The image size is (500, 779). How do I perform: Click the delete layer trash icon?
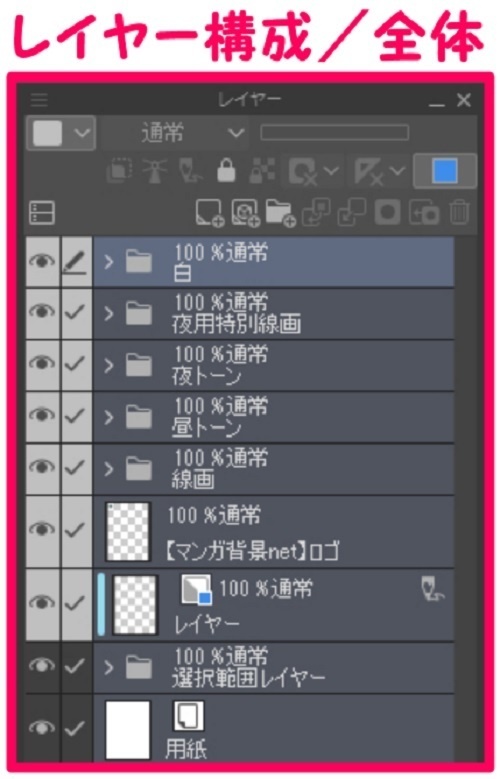point(459,213)
